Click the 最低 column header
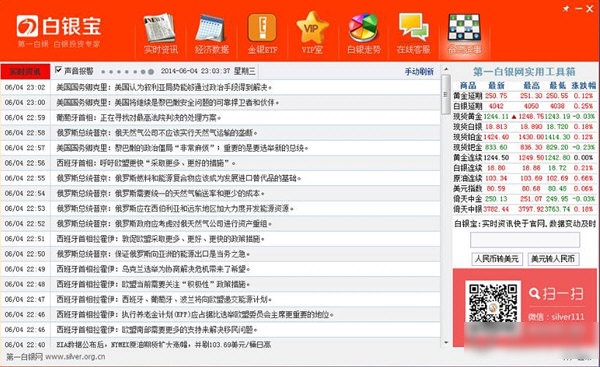The image size is (600, 367). (558, 85)
